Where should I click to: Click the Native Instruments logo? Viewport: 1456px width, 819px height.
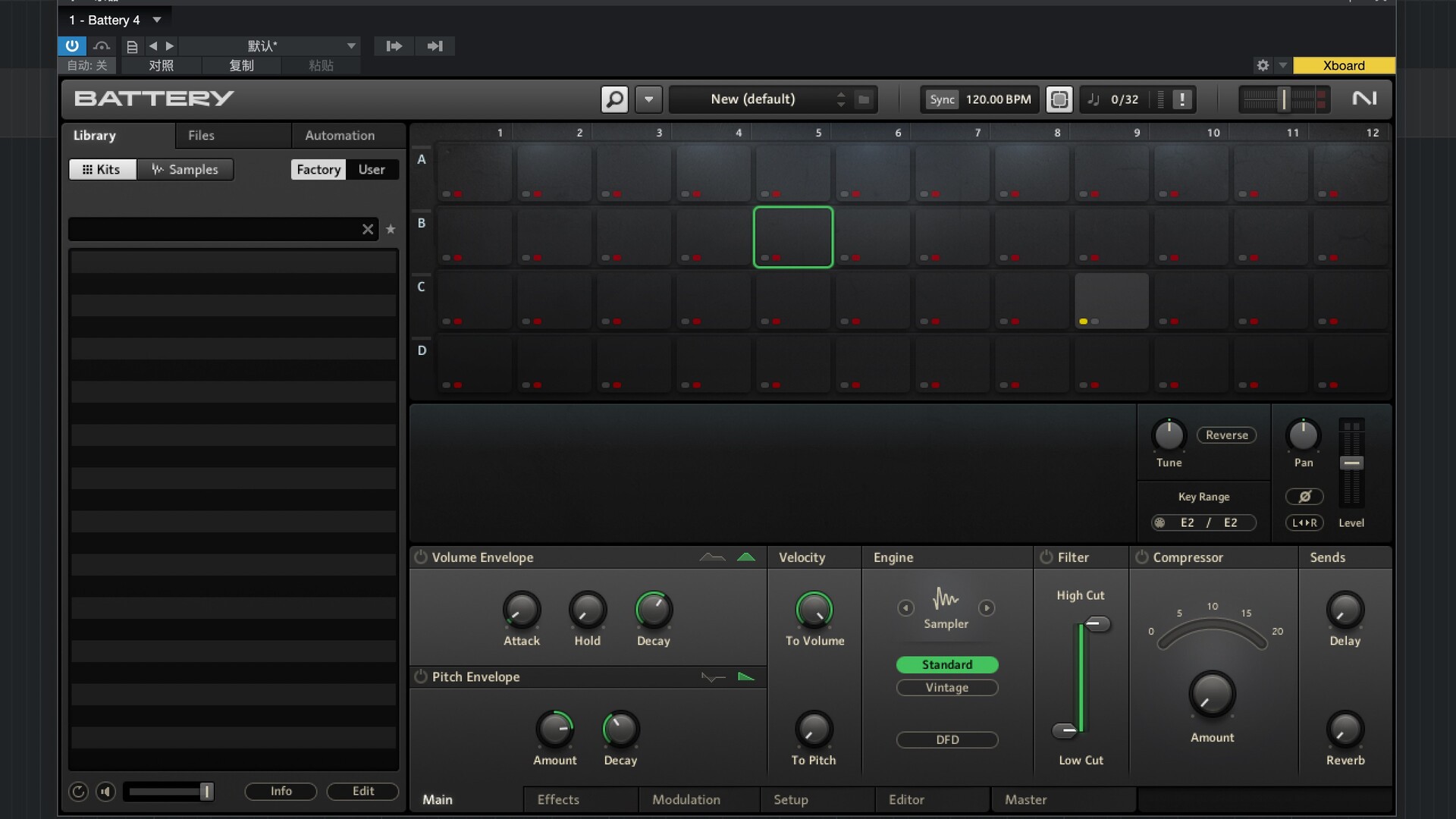click(x=1364, y=99)
